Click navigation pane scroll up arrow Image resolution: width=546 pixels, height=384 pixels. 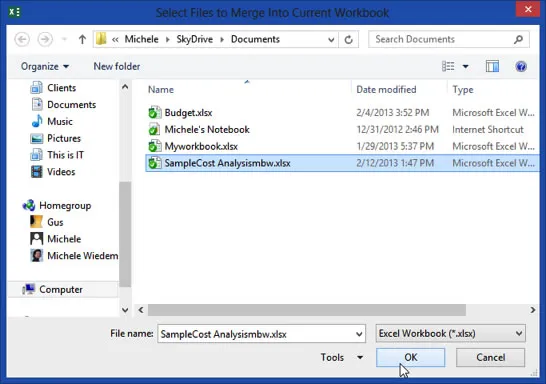(x=125, y=87)
